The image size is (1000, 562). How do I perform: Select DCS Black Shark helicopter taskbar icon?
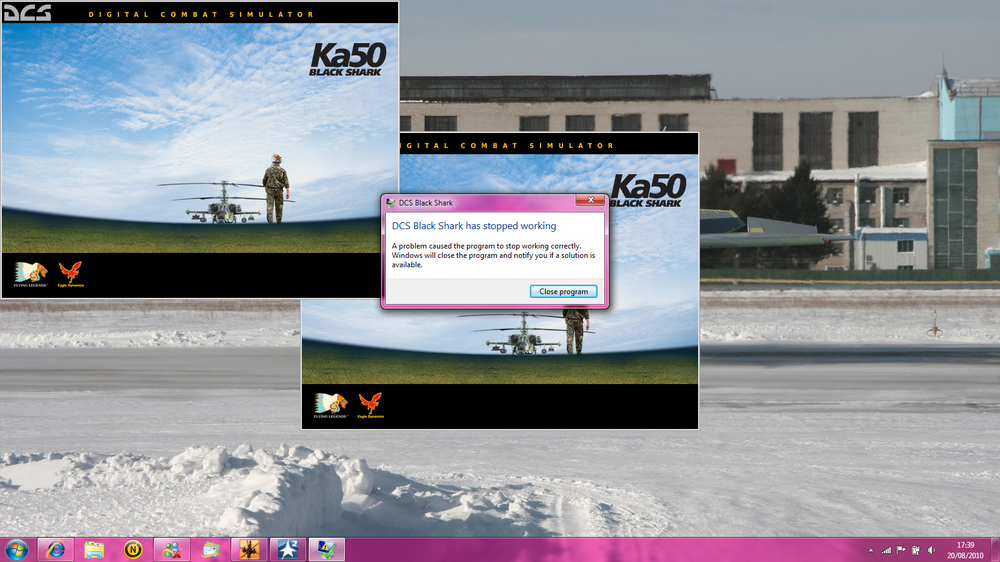pyautogui.click(x=249, y=550)
